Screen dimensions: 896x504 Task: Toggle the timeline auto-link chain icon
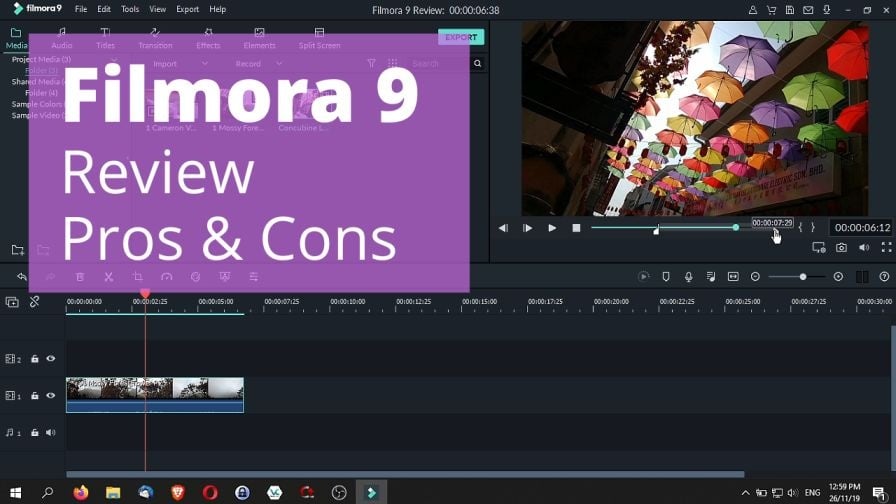pos(34,301)
